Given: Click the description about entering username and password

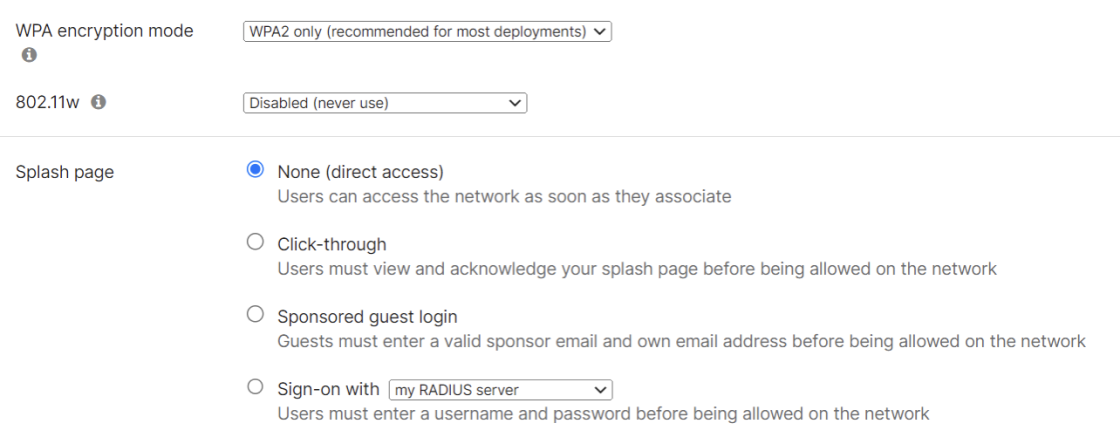Looking at the screenshot, I should (604, 414).
